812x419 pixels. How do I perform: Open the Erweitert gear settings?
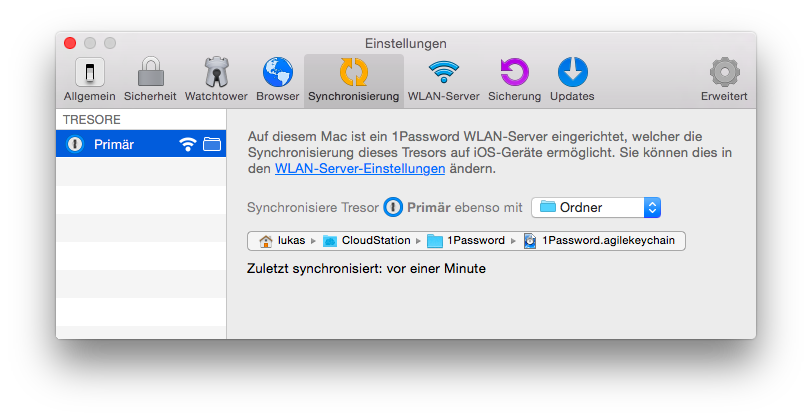(724, 79)
